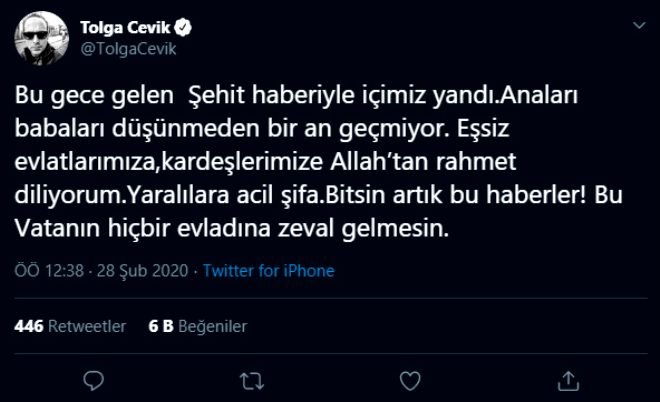Image resolution: width=660 pixels, height=402 pixels.
Task: Click the reply speech bubble icon
Action: click(x=95, y=381)
